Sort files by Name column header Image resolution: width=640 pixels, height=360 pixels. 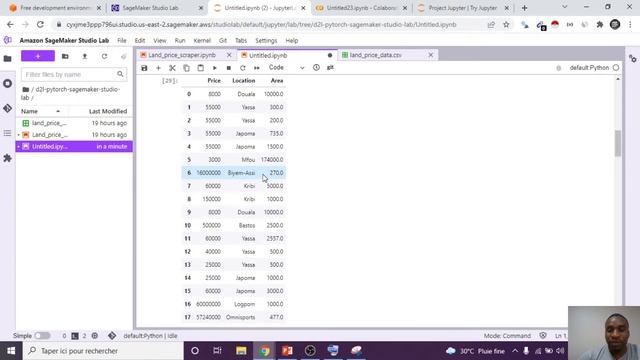click(29, 111)
